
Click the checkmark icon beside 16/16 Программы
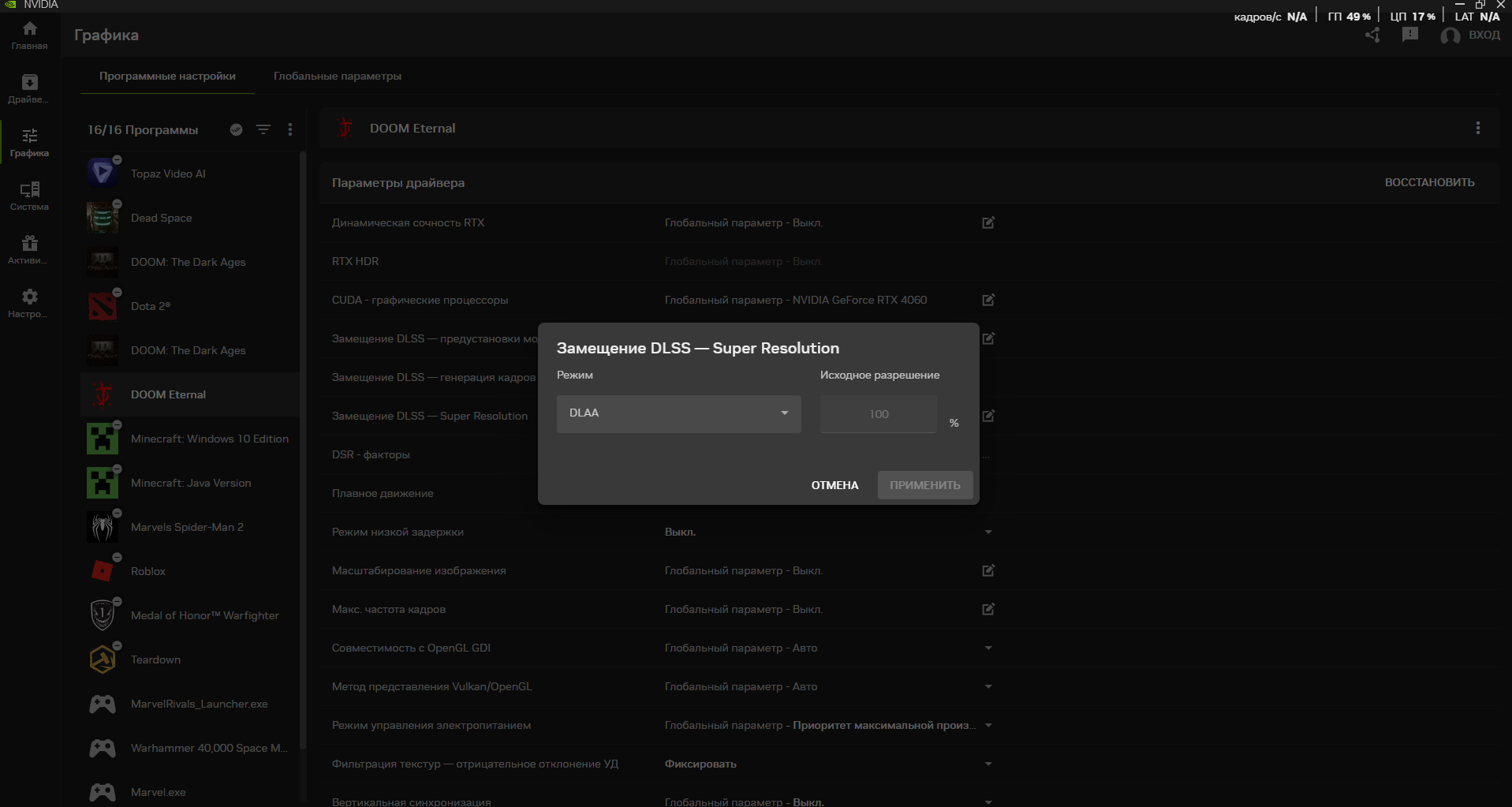pos(236,129)
